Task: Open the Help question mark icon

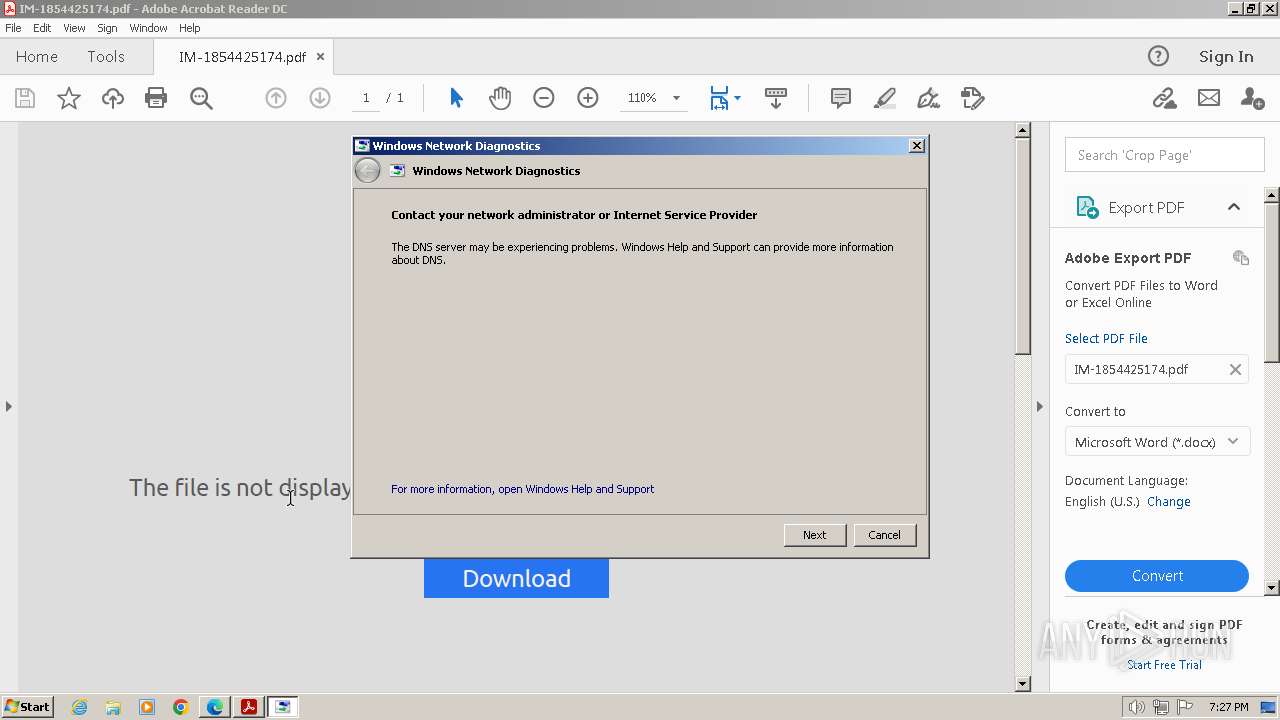Action: coord(1158,56)
